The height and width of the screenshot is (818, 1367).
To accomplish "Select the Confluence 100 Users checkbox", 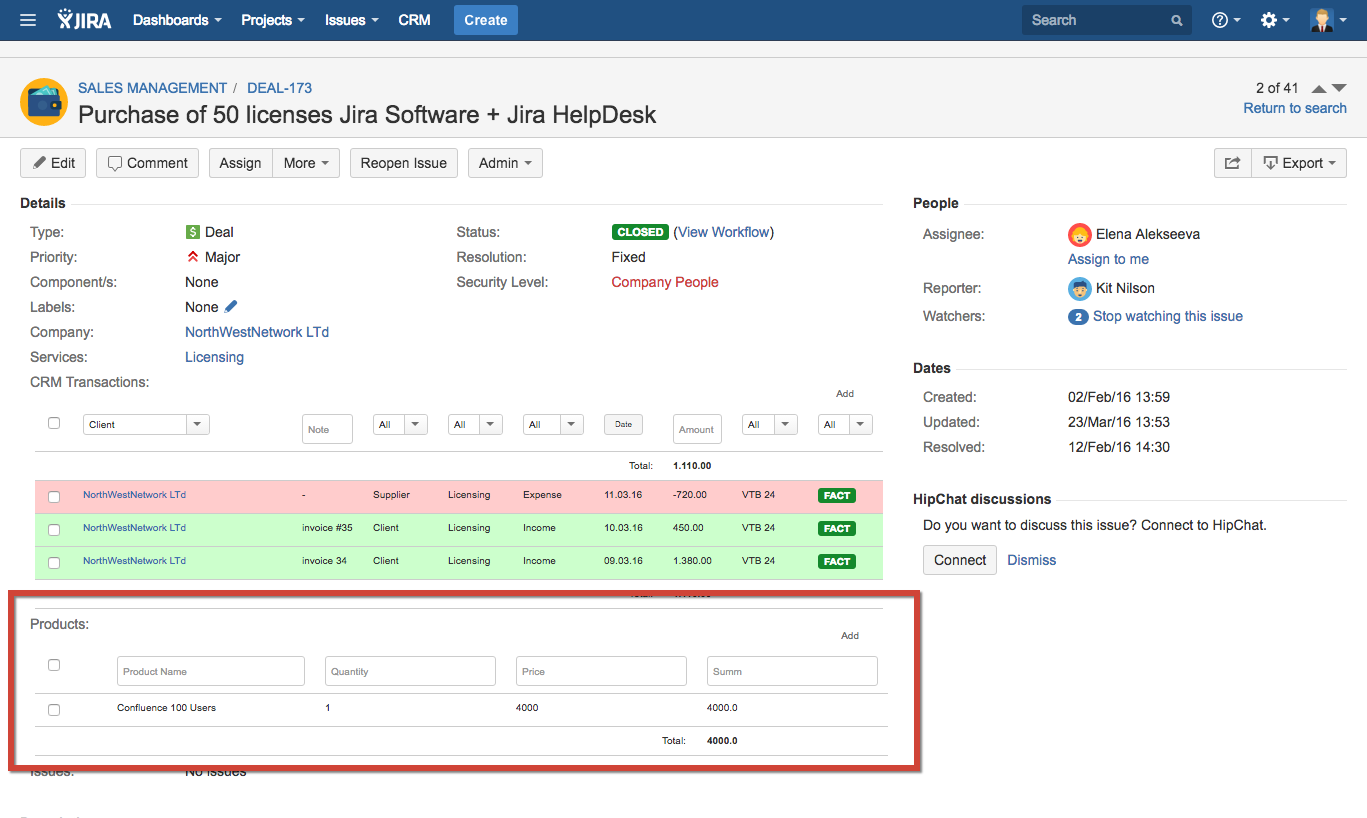I will (54, 709).
